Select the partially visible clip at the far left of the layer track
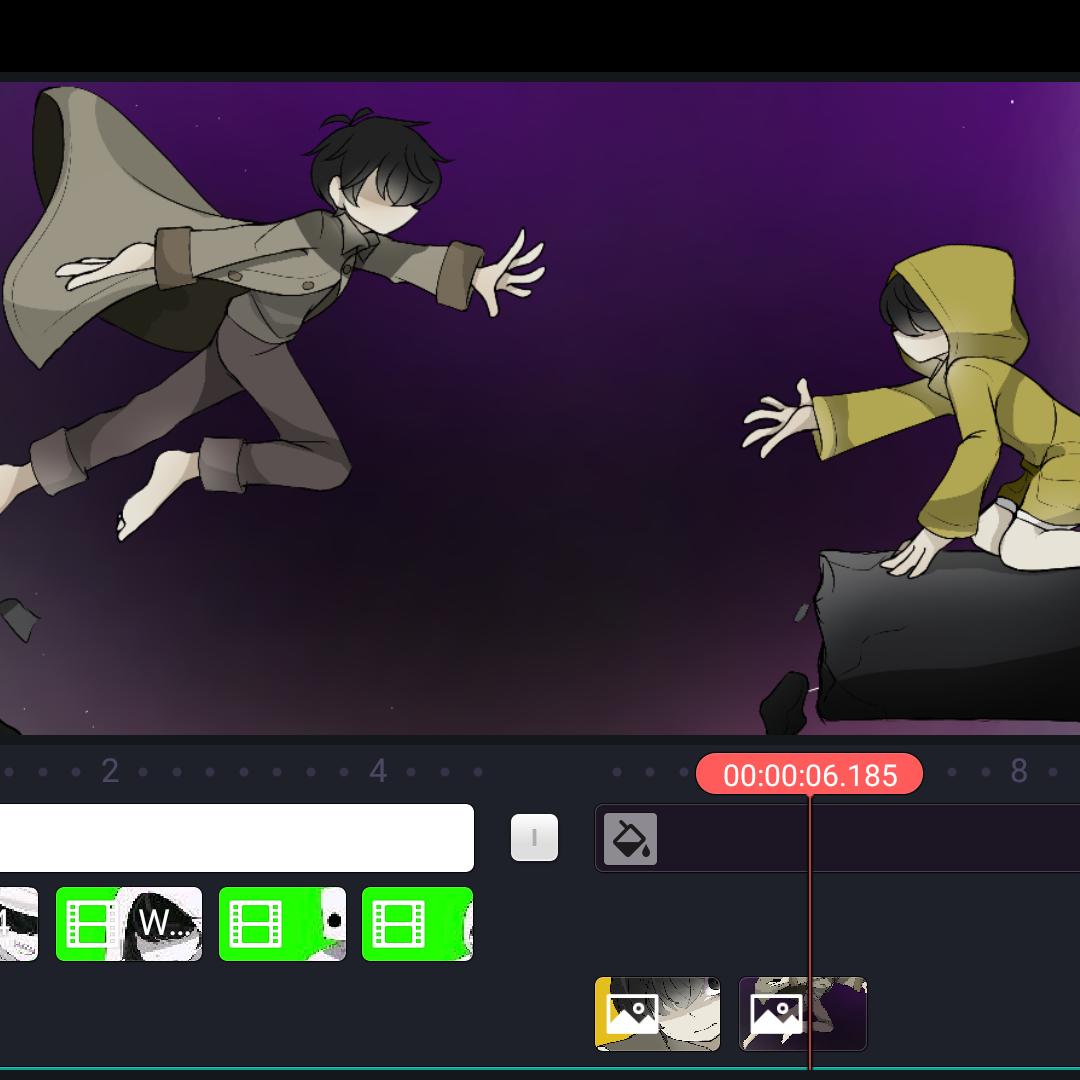This screenshot has width=1080, height=1080. (x=19, y=924)
